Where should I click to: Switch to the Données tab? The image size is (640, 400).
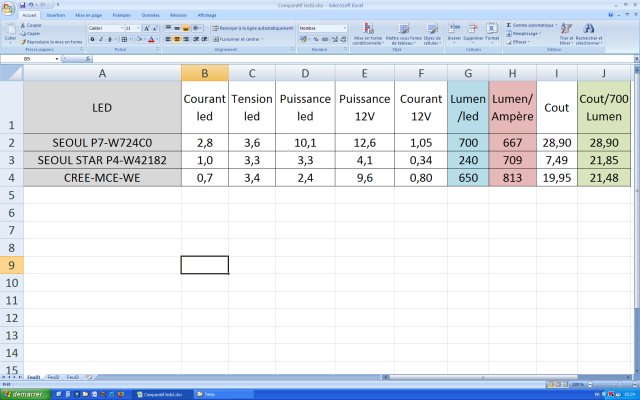[151, 15]
